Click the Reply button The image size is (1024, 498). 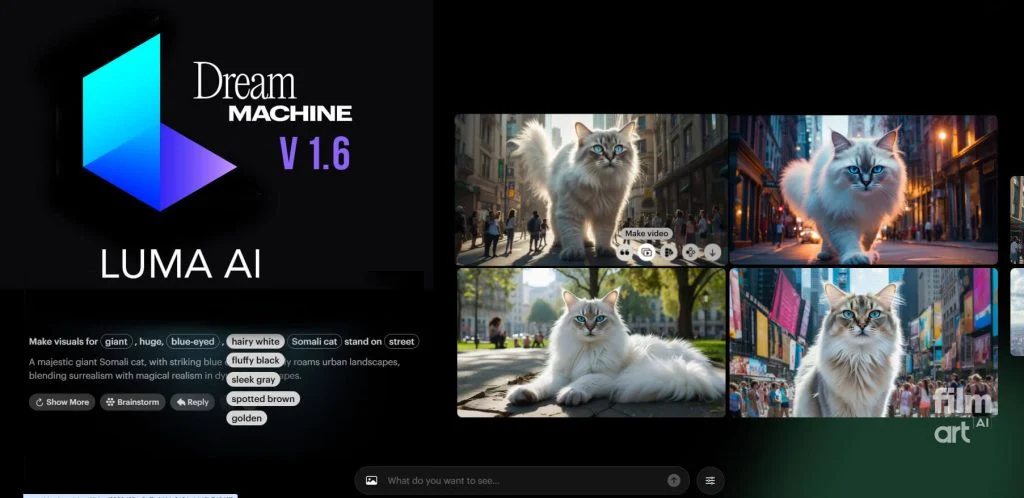coord(193,402)
